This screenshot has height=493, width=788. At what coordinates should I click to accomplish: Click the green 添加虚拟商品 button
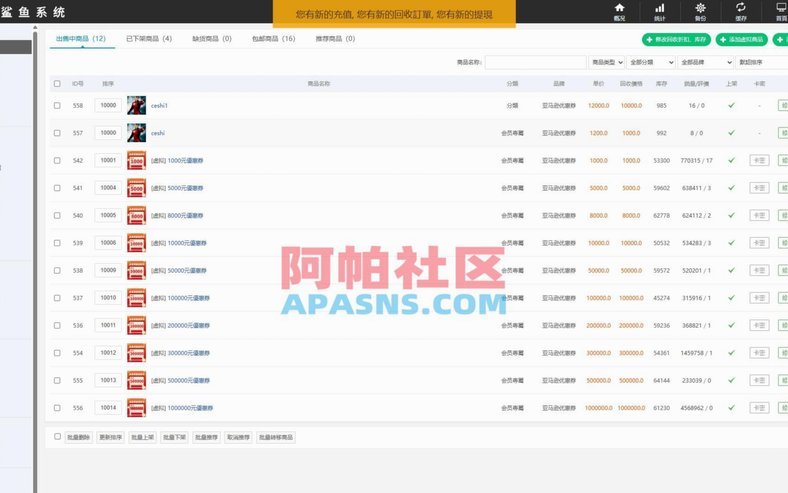[x=742, y=40]
